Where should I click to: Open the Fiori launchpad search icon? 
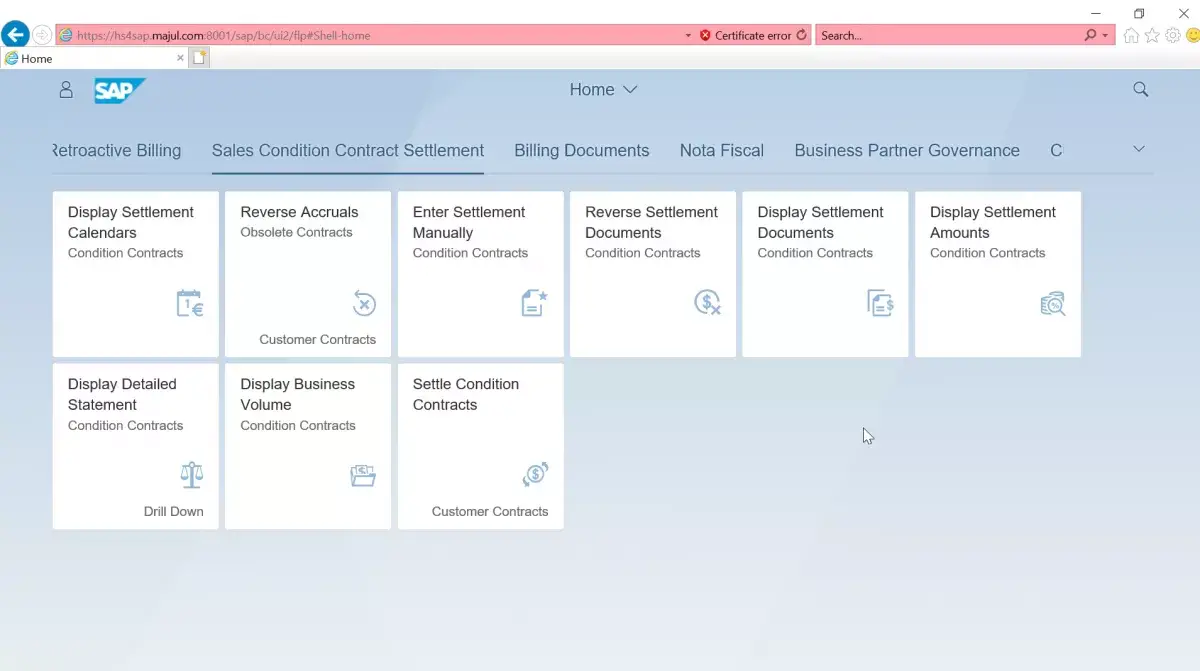pos(1140,89)
